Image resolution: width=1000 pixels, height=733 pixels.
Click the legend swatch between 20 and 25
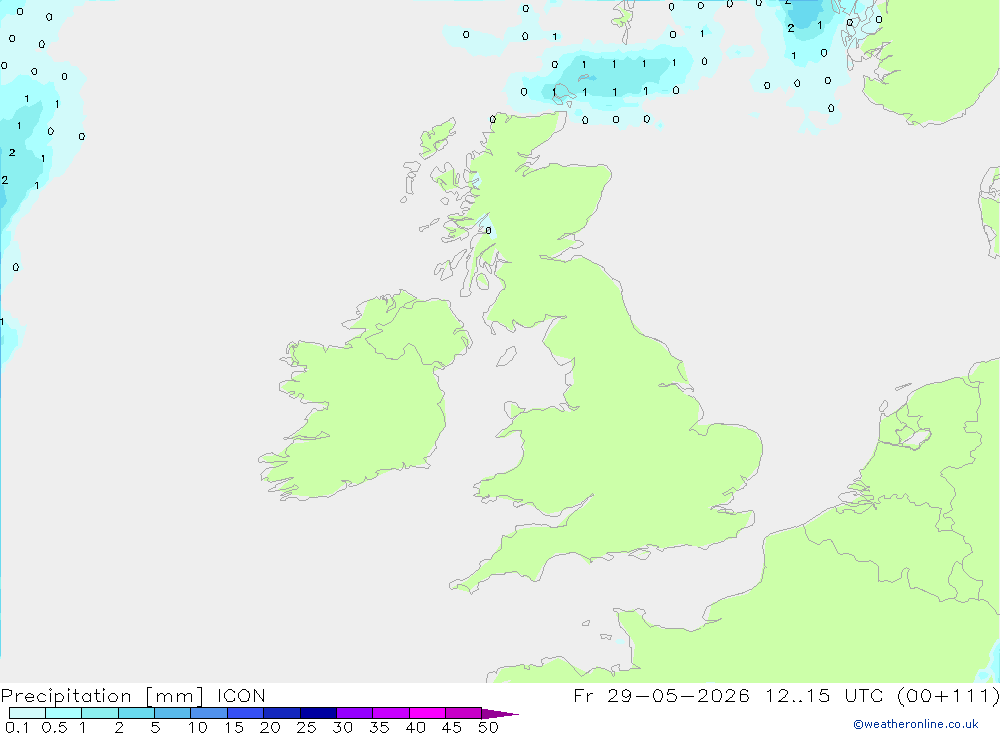pyautogui.click(x=282, y=713)
